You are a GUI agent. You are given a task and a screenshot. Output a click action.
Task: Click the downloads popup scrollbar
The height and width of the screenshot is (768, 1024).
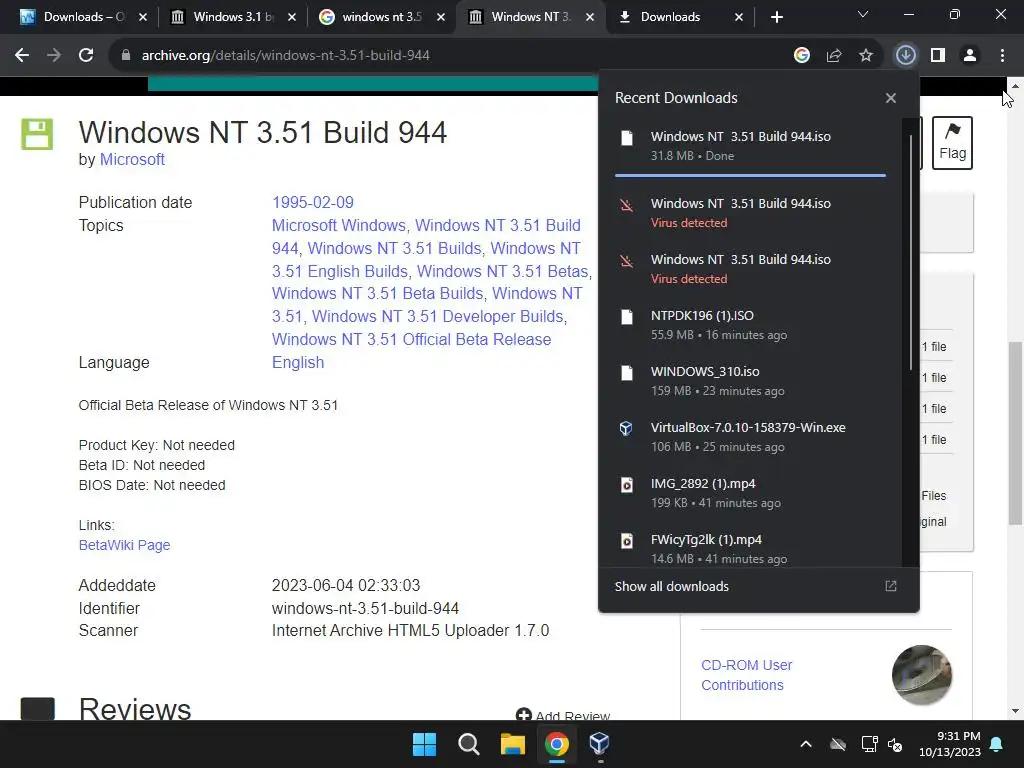coord(911,253)
